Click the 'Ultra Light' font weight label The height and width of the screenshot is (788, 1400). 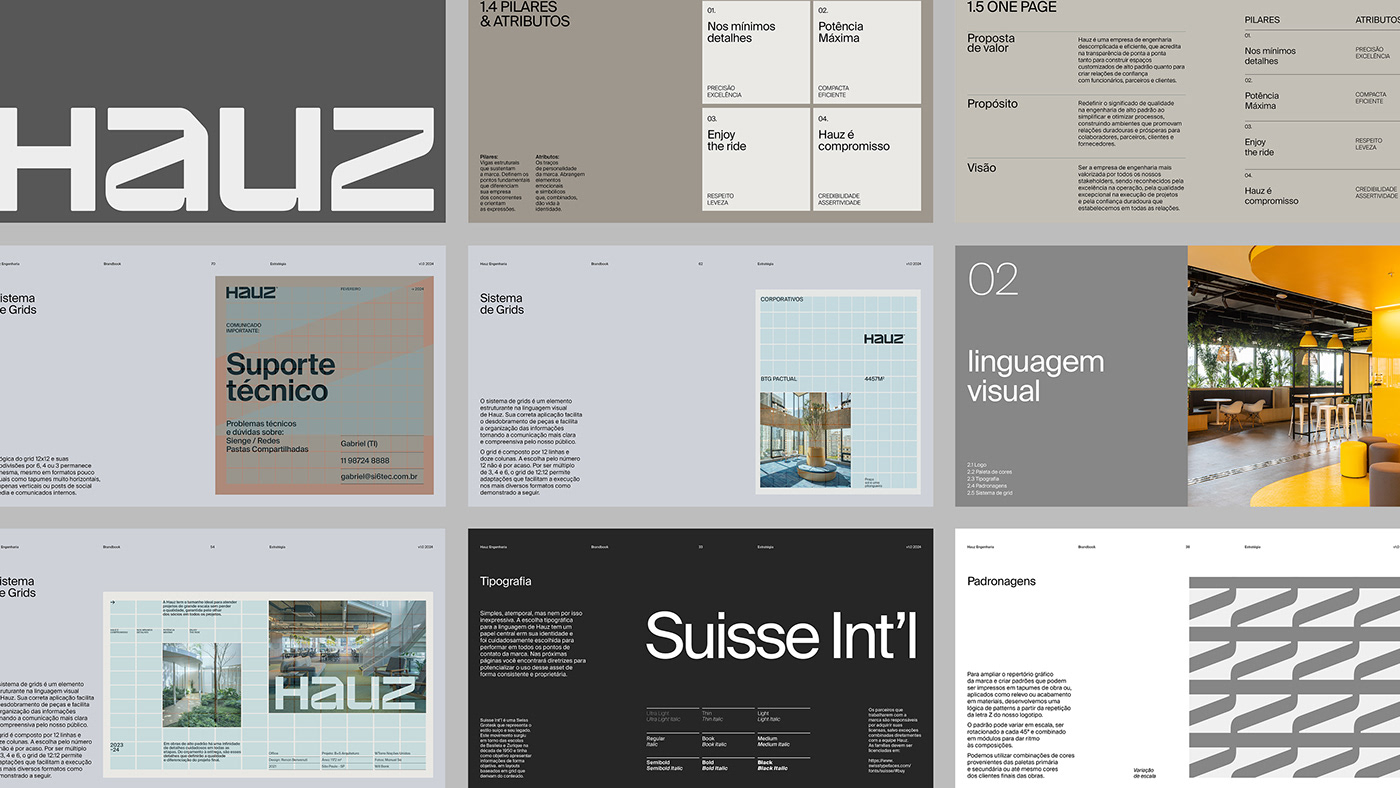pyautogui.click(x=659, y=713)
